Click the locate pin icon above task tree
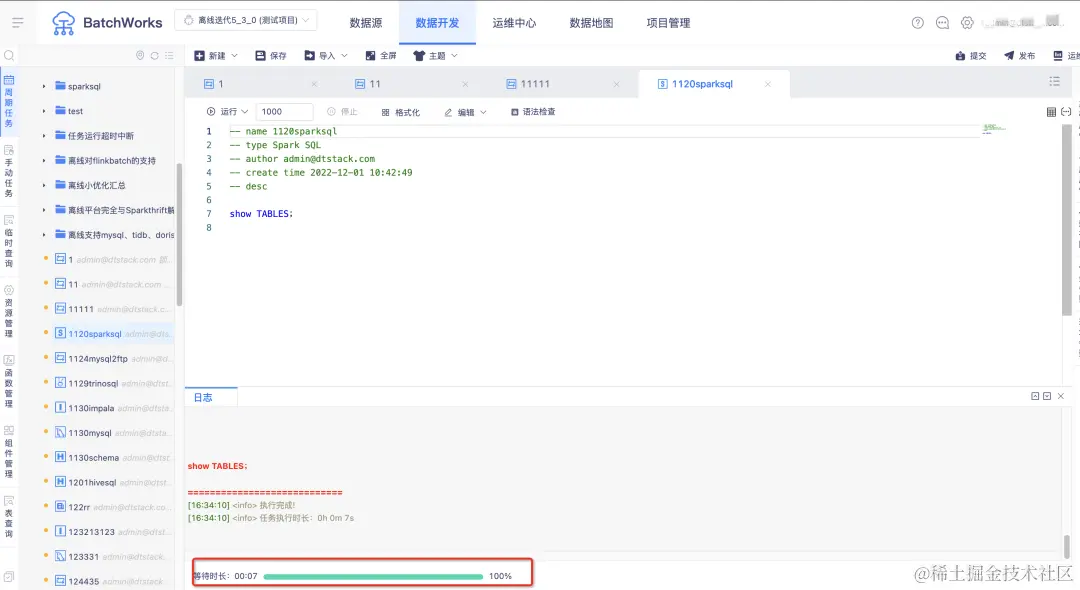 point(140,56)
